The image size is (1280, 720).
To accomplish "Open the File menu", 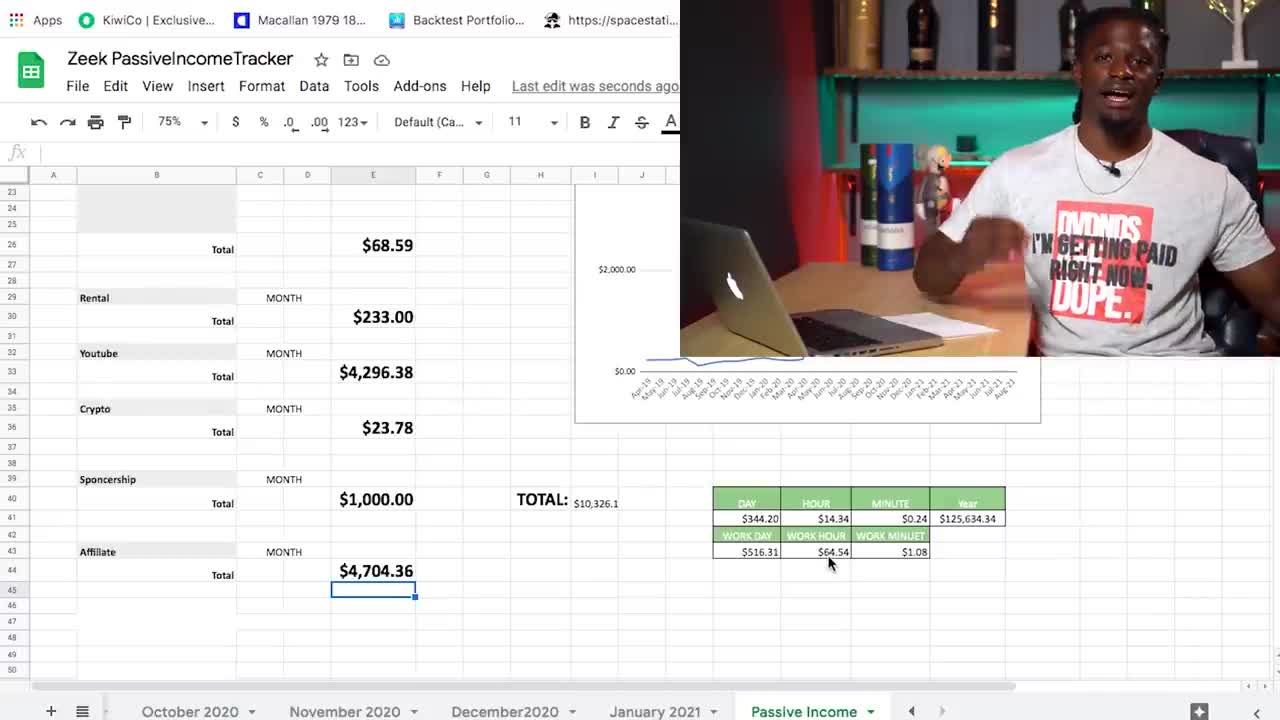I will tap(77, 86).
